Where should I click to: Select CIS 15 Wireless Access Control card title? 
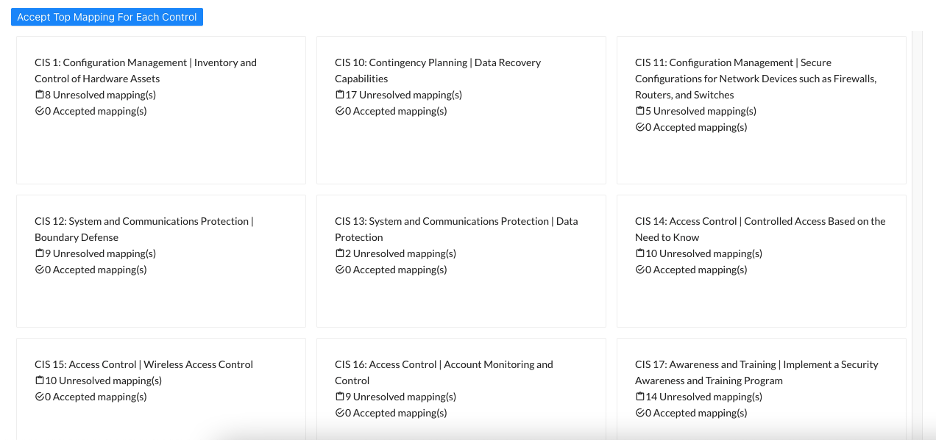click(144, 365)
